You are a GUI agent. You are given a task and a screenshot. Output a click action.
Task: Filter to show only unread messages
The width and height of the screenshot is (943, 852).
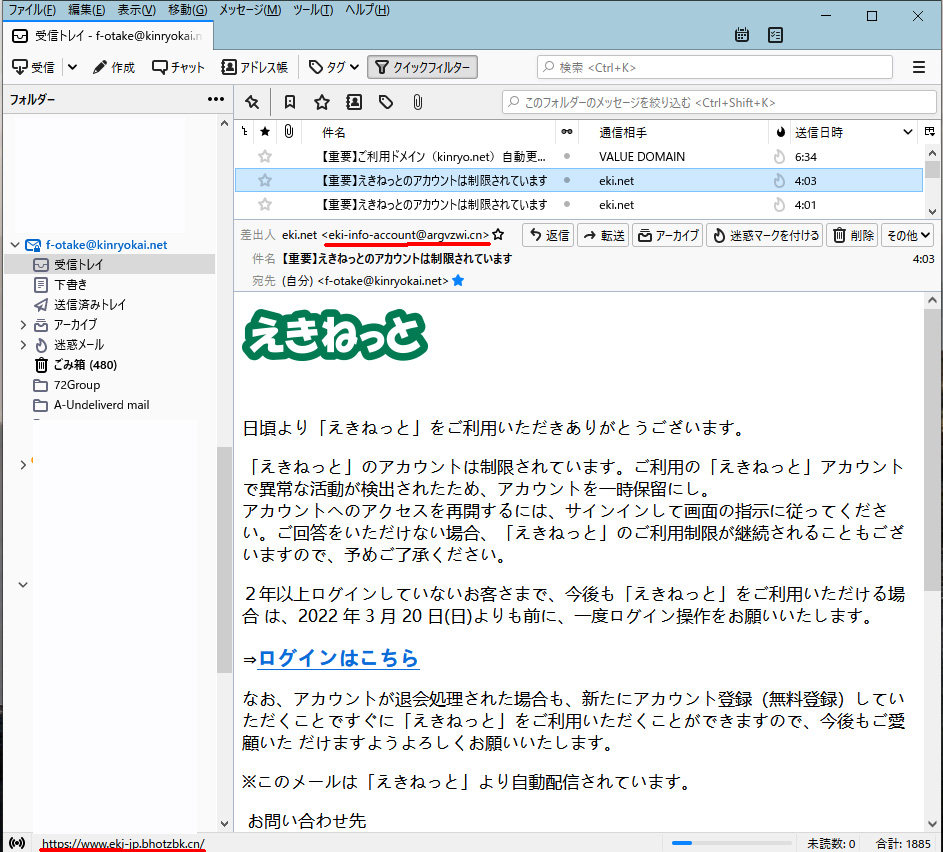[x=290, y=102]
